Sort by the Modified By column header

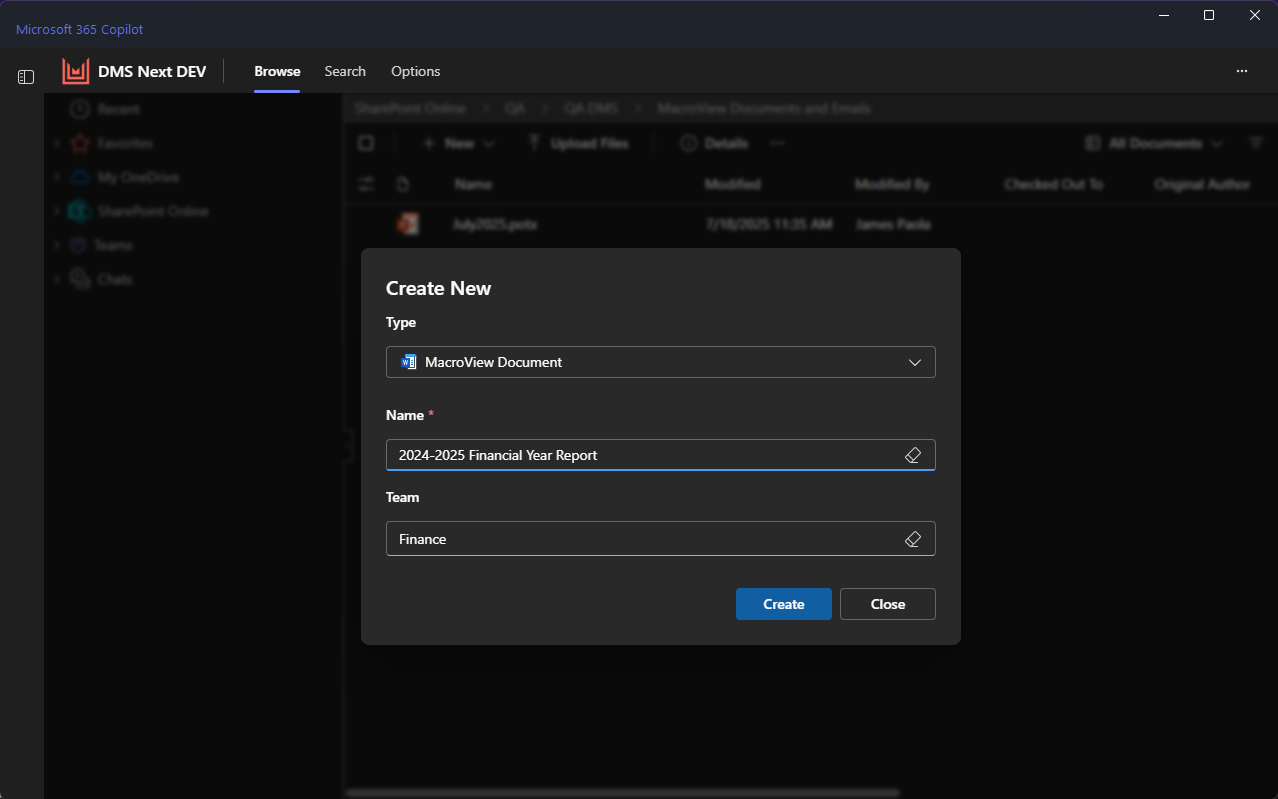click(x=892, y=184)
